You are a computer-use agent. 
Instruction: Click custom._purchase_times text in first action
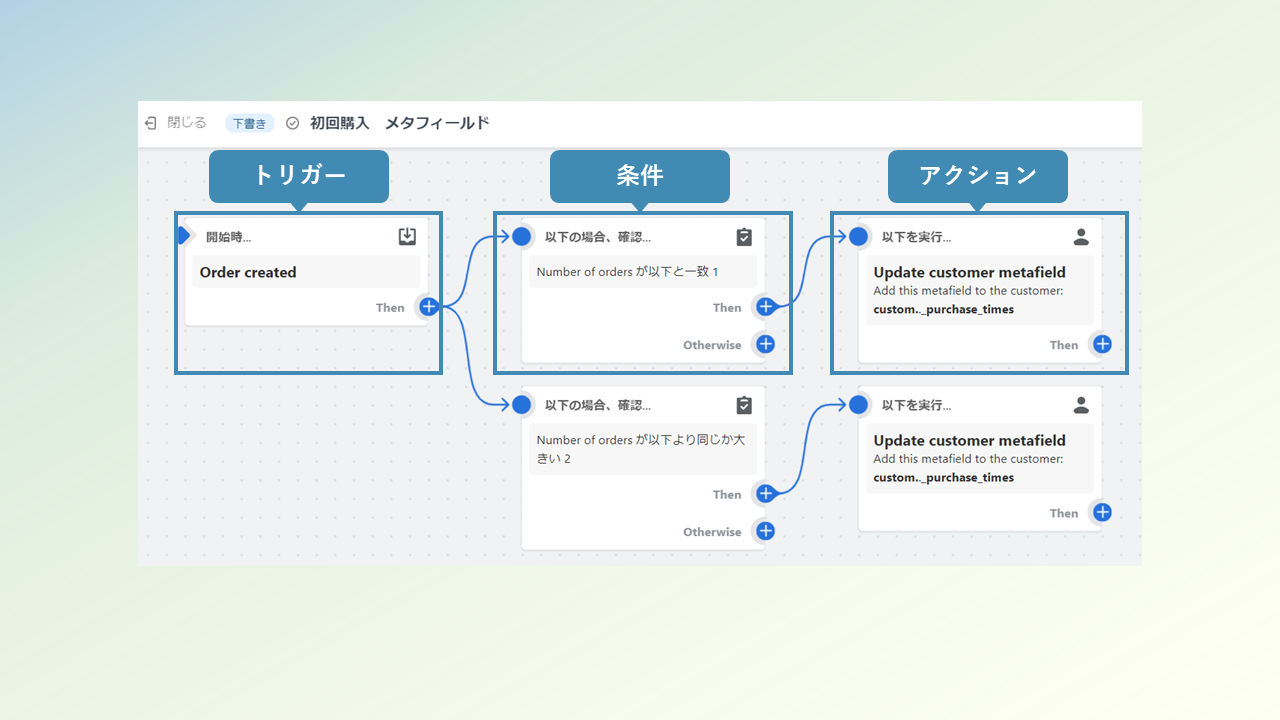pos(944,310)
